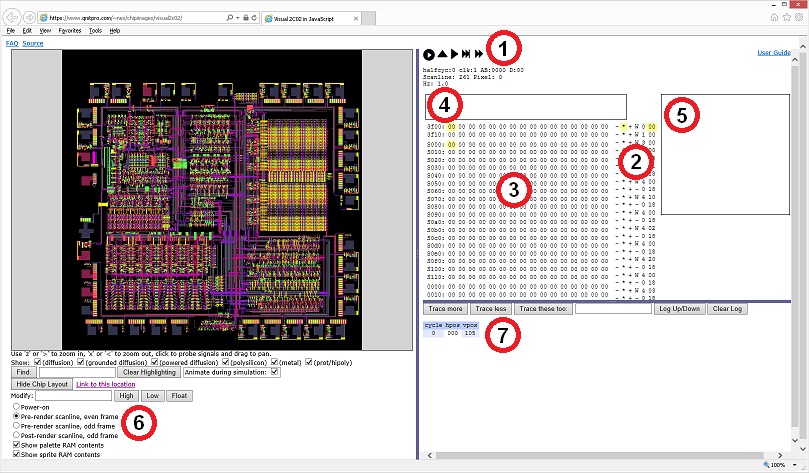The height and width of the screenshot is (473, 809).
Task: Click the run/play simulation icon
Action: pyautogui.click(x=428, y=54)
